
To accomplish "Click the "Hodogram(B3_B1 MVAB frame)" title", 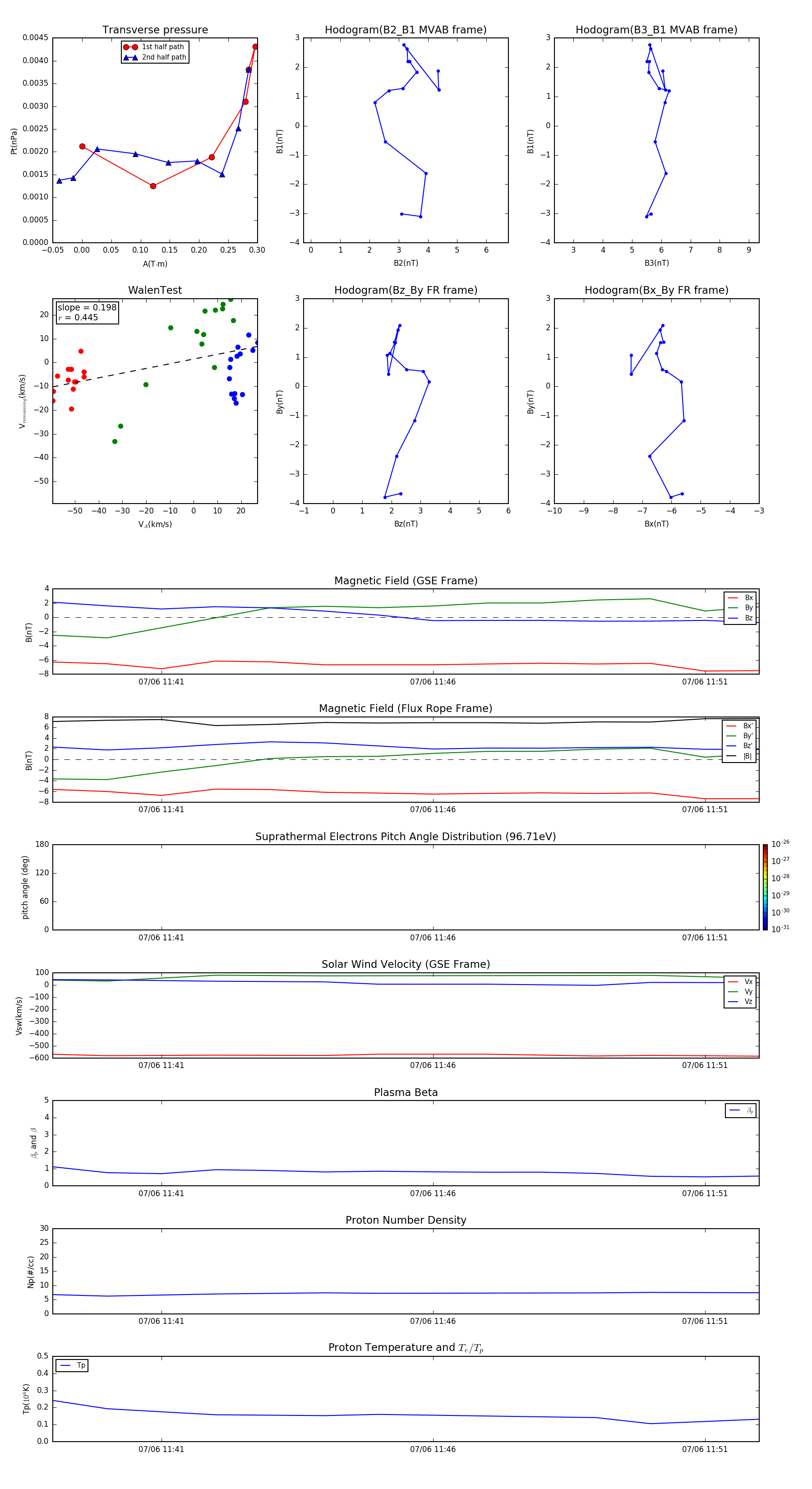I will (656, 30).
